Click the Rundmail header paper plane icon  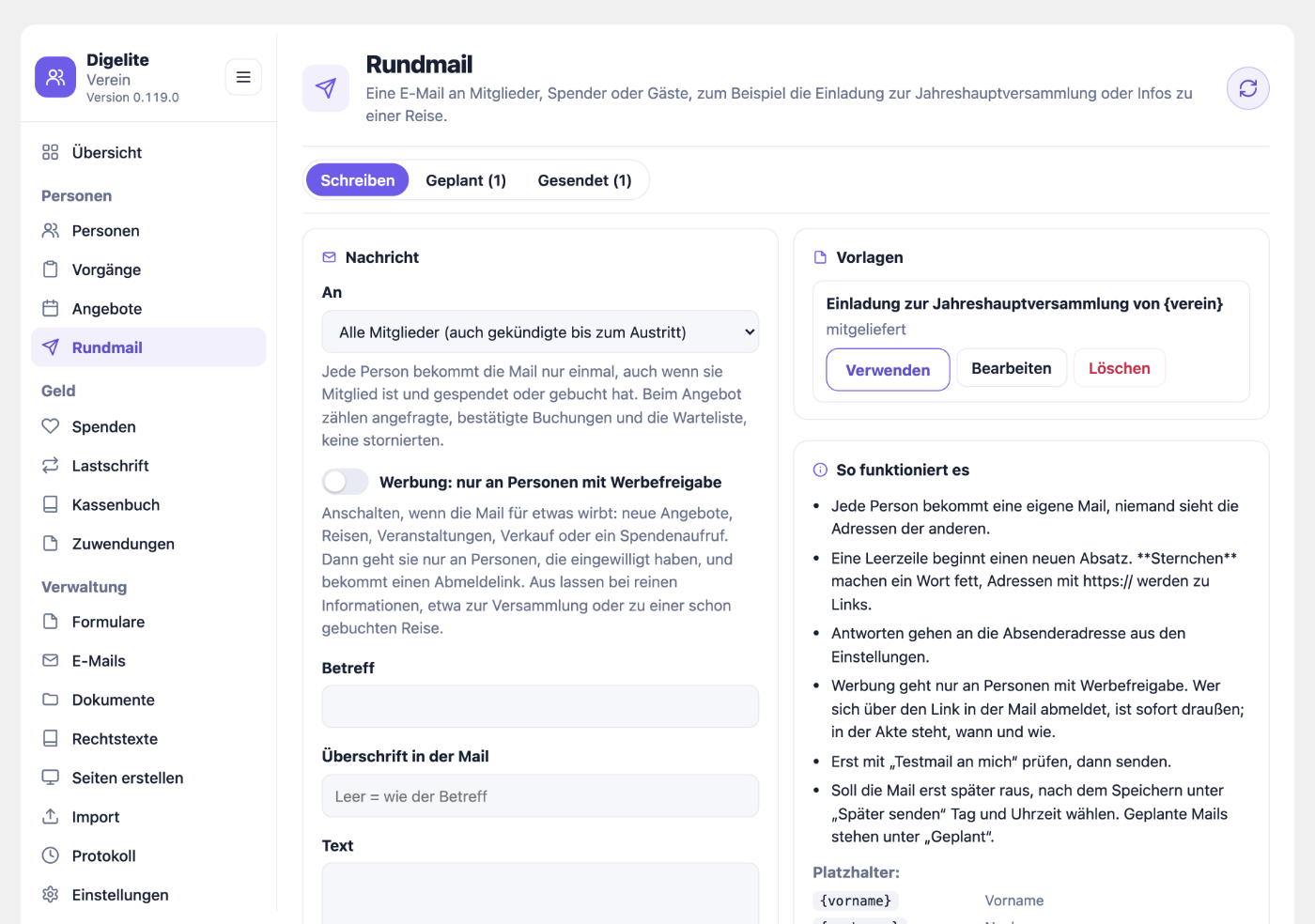click(x=326, y=88)
